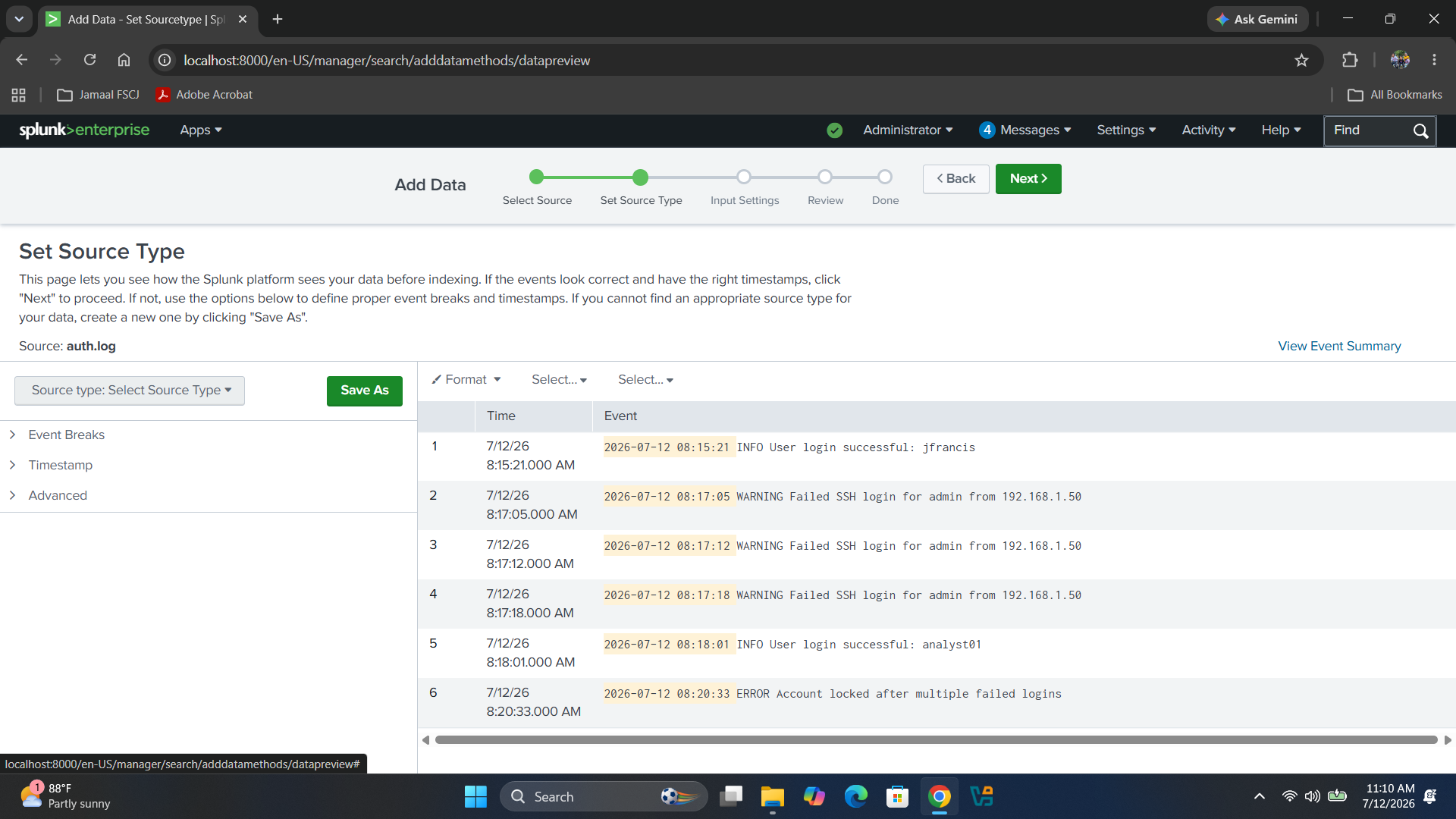Click the Save As button

(365, 391)
